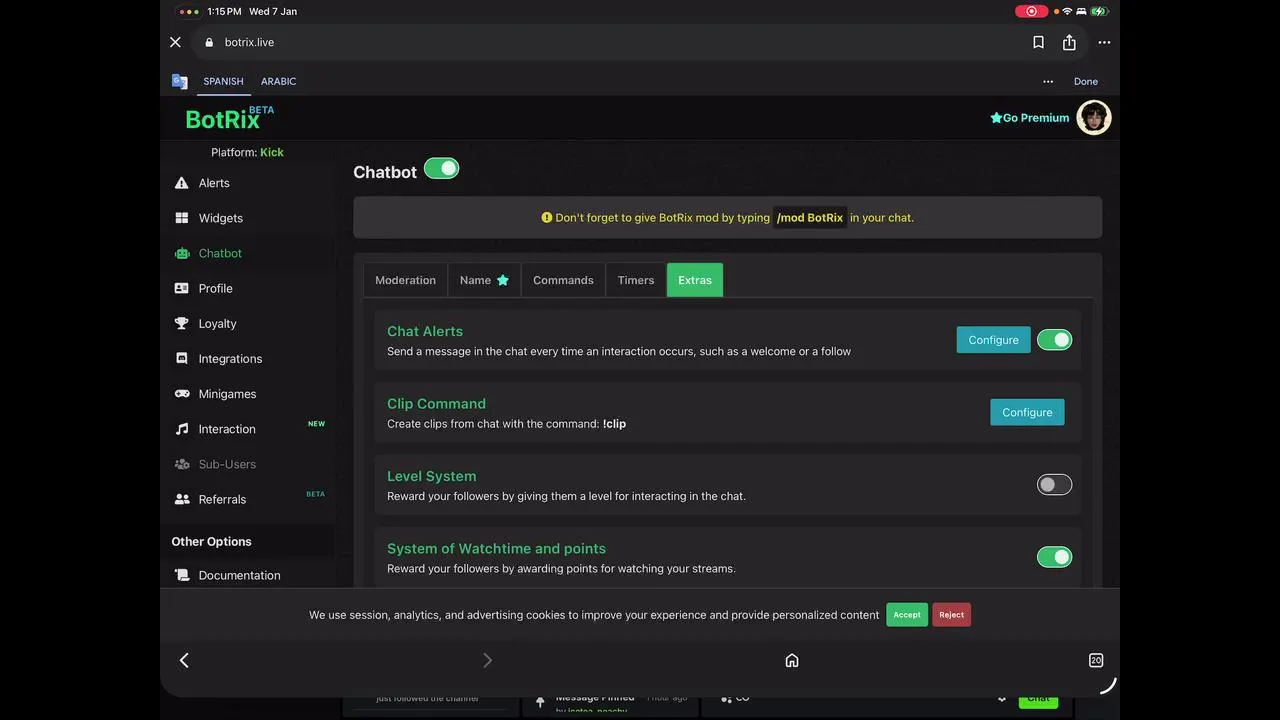Image resolution: width=1280 pixels, height=720 pixels.
Task: Open the Referrals people icon
Action: click(x=182, y=499)
